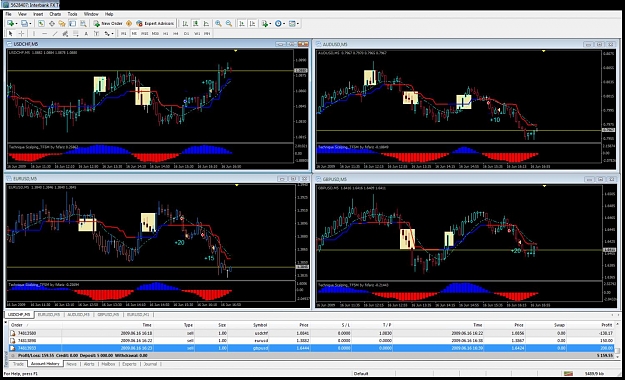Image resolution: width=625 pixels, height=380 pixels.
Task: Open the Market Watch window icon
Action: [41, 24]
